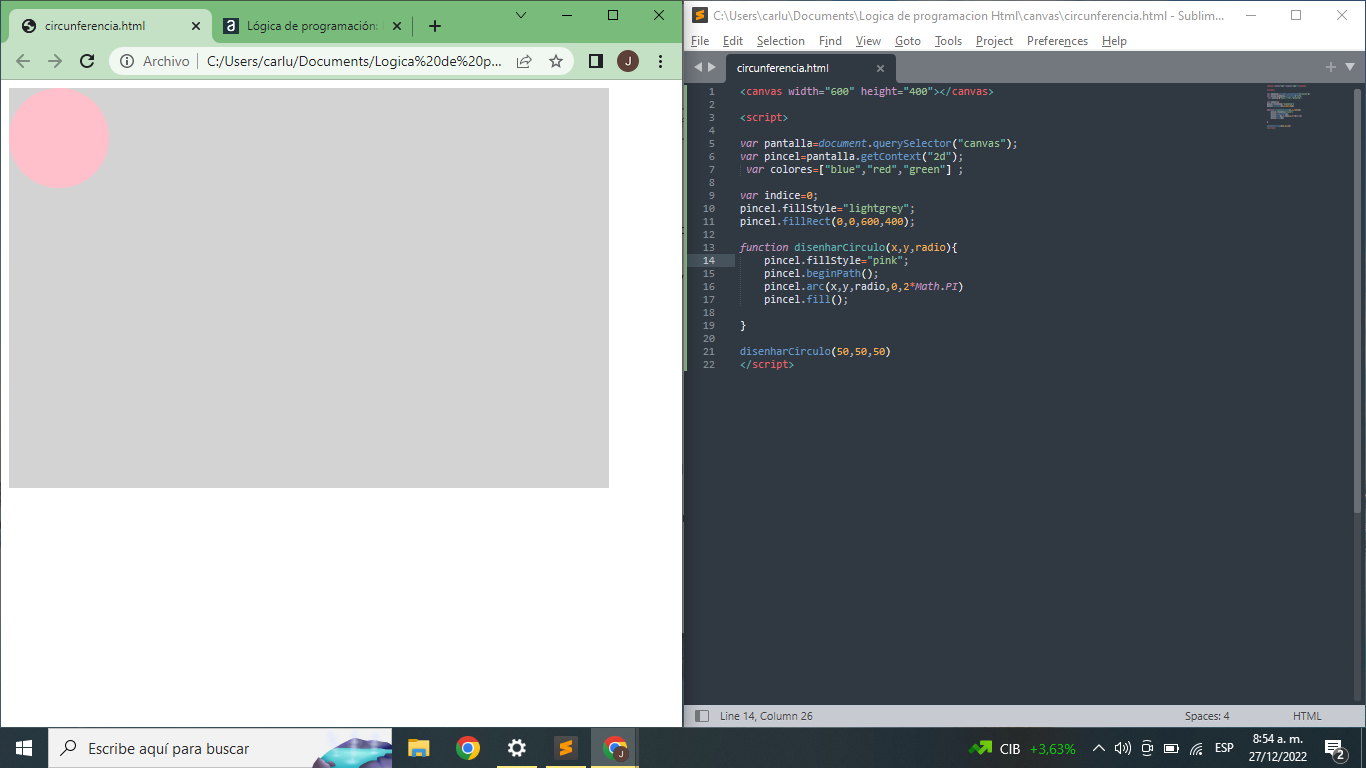Click the colores array line
Viewport: 1366px width, 768px height.
click(854, 169)
